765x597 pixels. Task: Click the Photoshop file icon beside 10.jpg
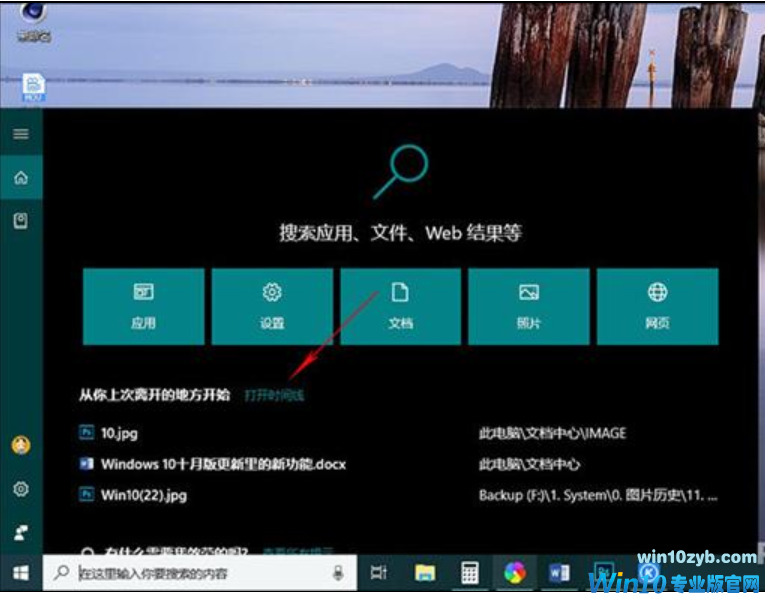[x=86, y=432]
